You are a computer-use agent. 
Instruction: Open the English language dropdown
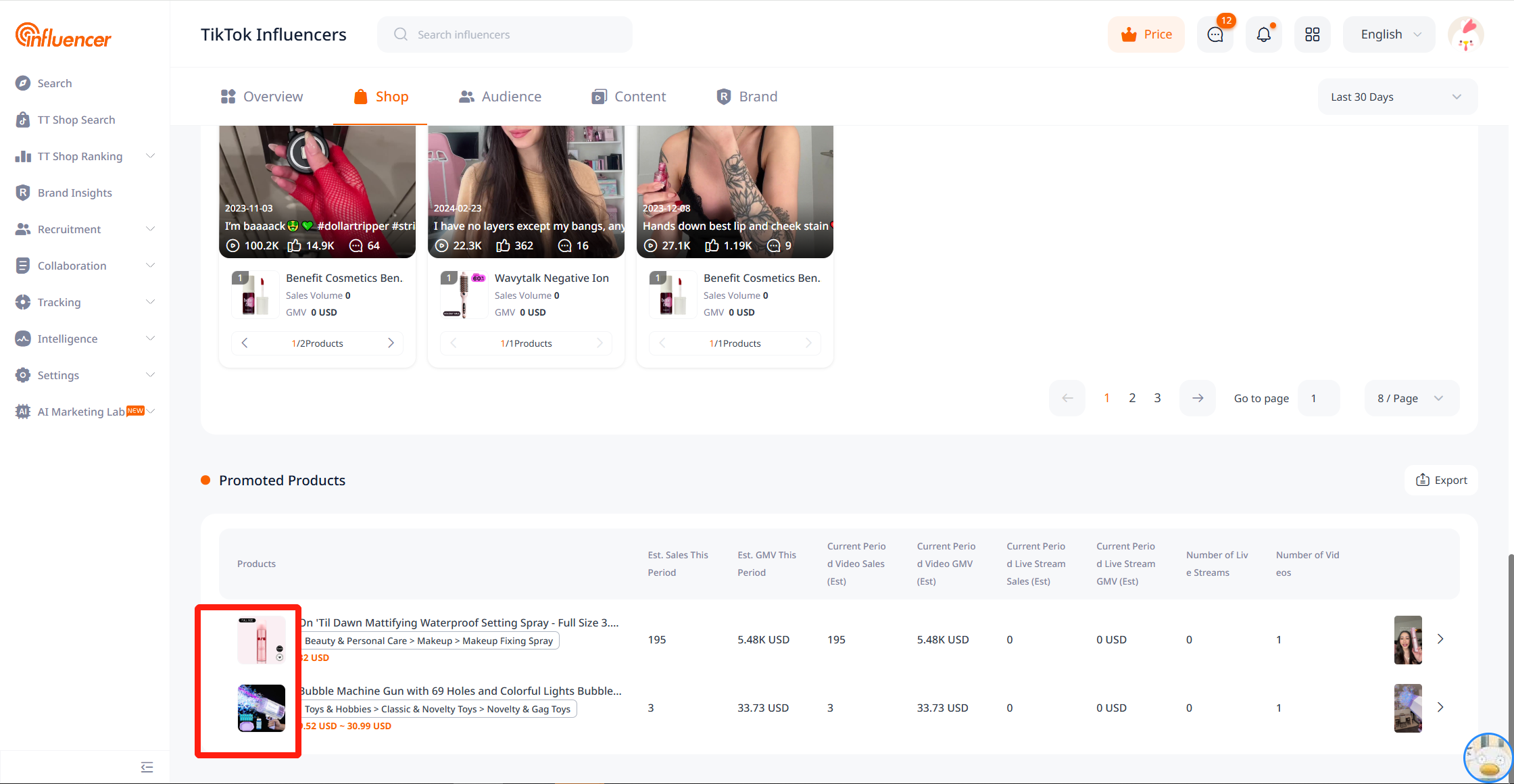pyautogui.click(x=1389, y=34)
